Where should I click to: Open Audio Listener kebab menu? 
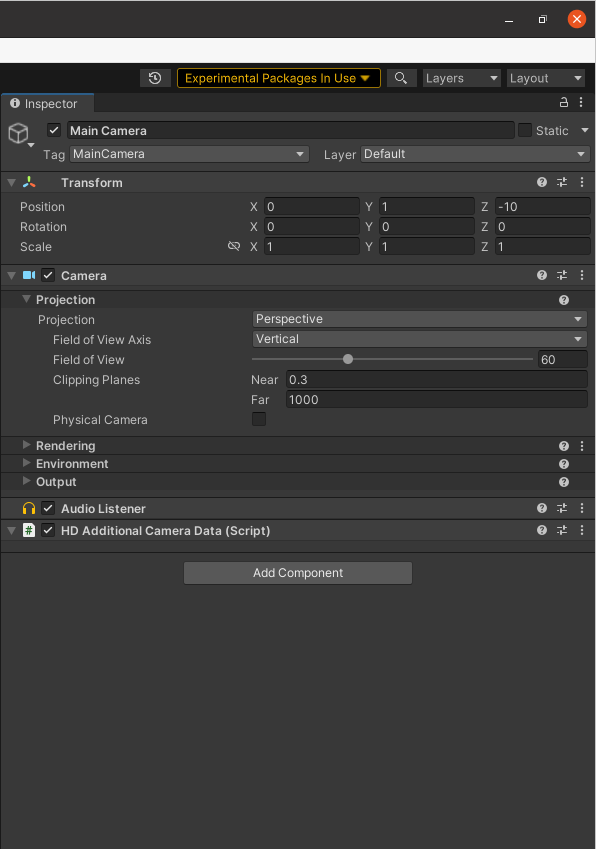582,508
